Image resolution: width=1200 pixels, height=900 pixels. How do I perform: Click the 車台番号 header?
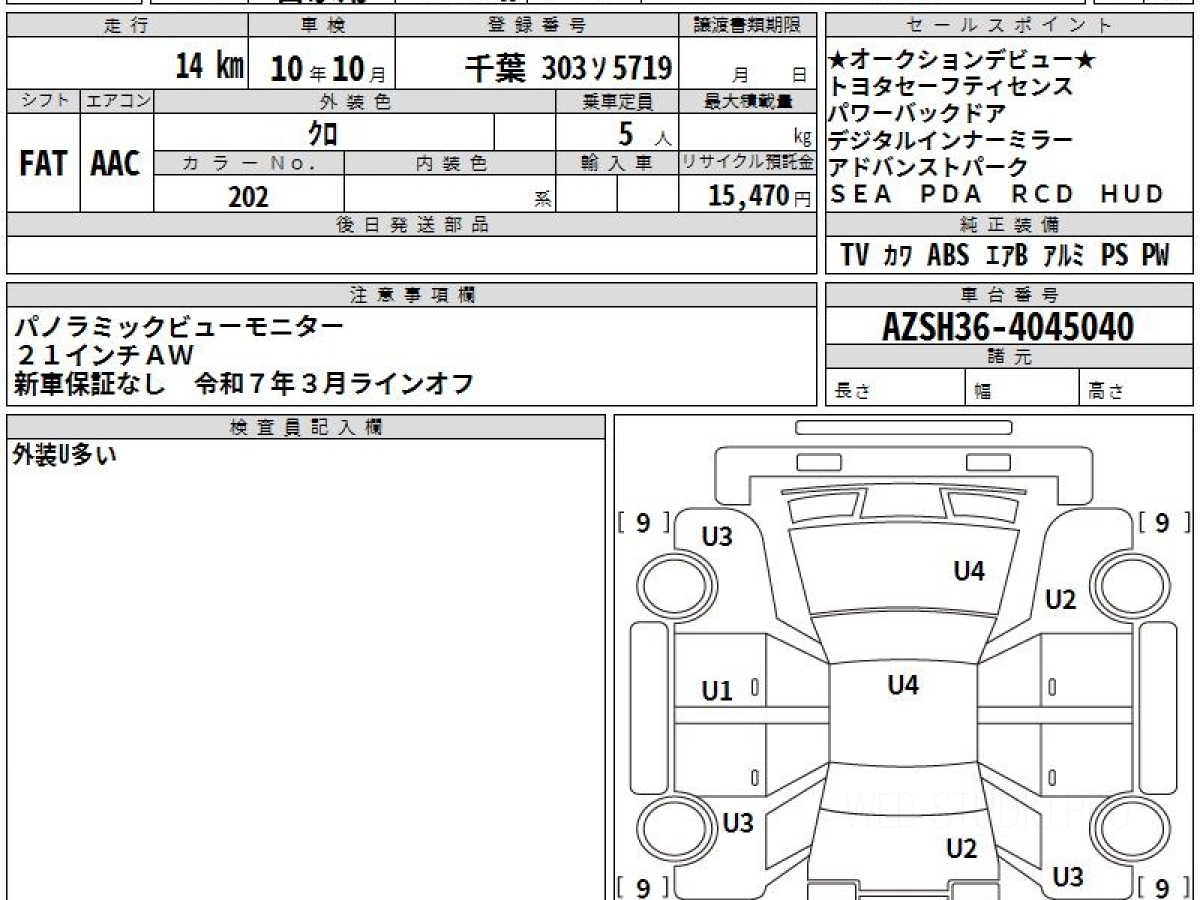coord(1010,295)
